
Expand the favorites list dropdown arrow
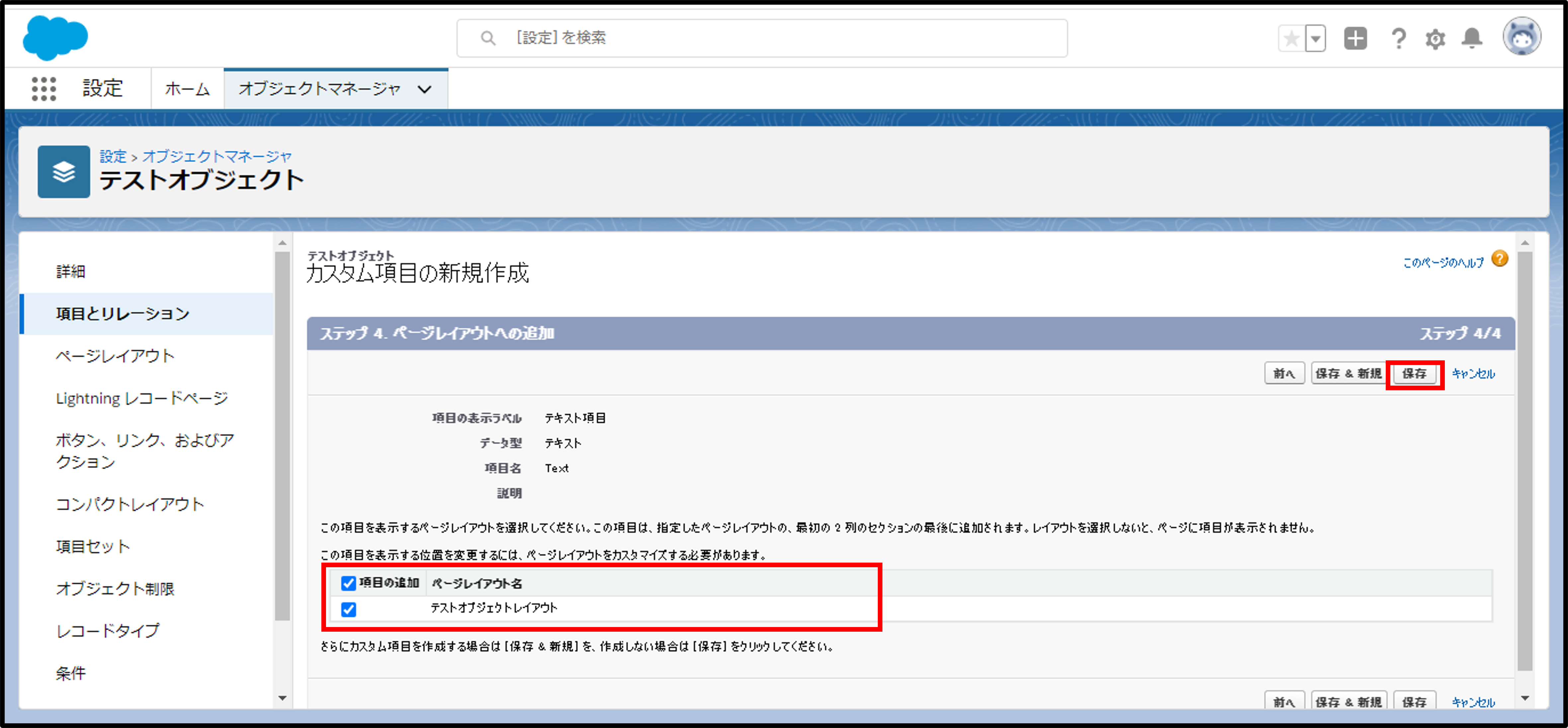tap(1315, 39)
